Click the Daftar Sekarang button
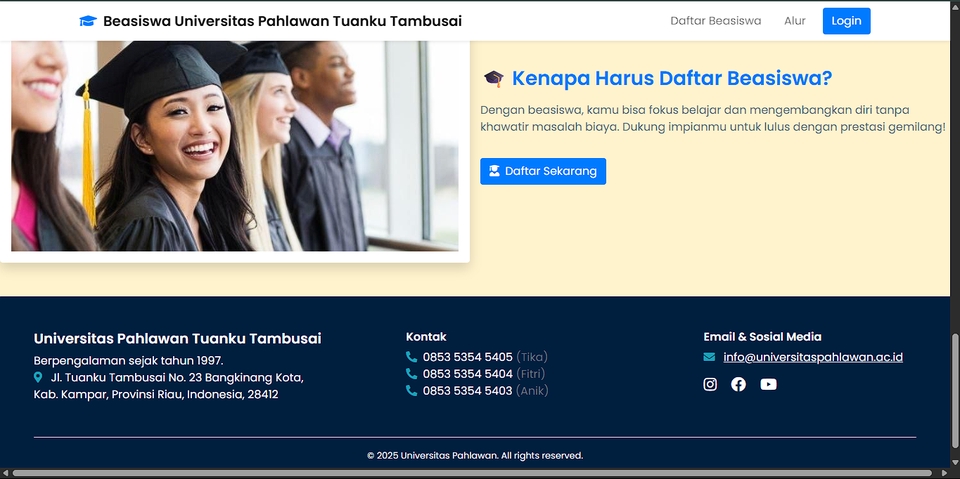The image size is (960, 479). [x=543, y=171]
